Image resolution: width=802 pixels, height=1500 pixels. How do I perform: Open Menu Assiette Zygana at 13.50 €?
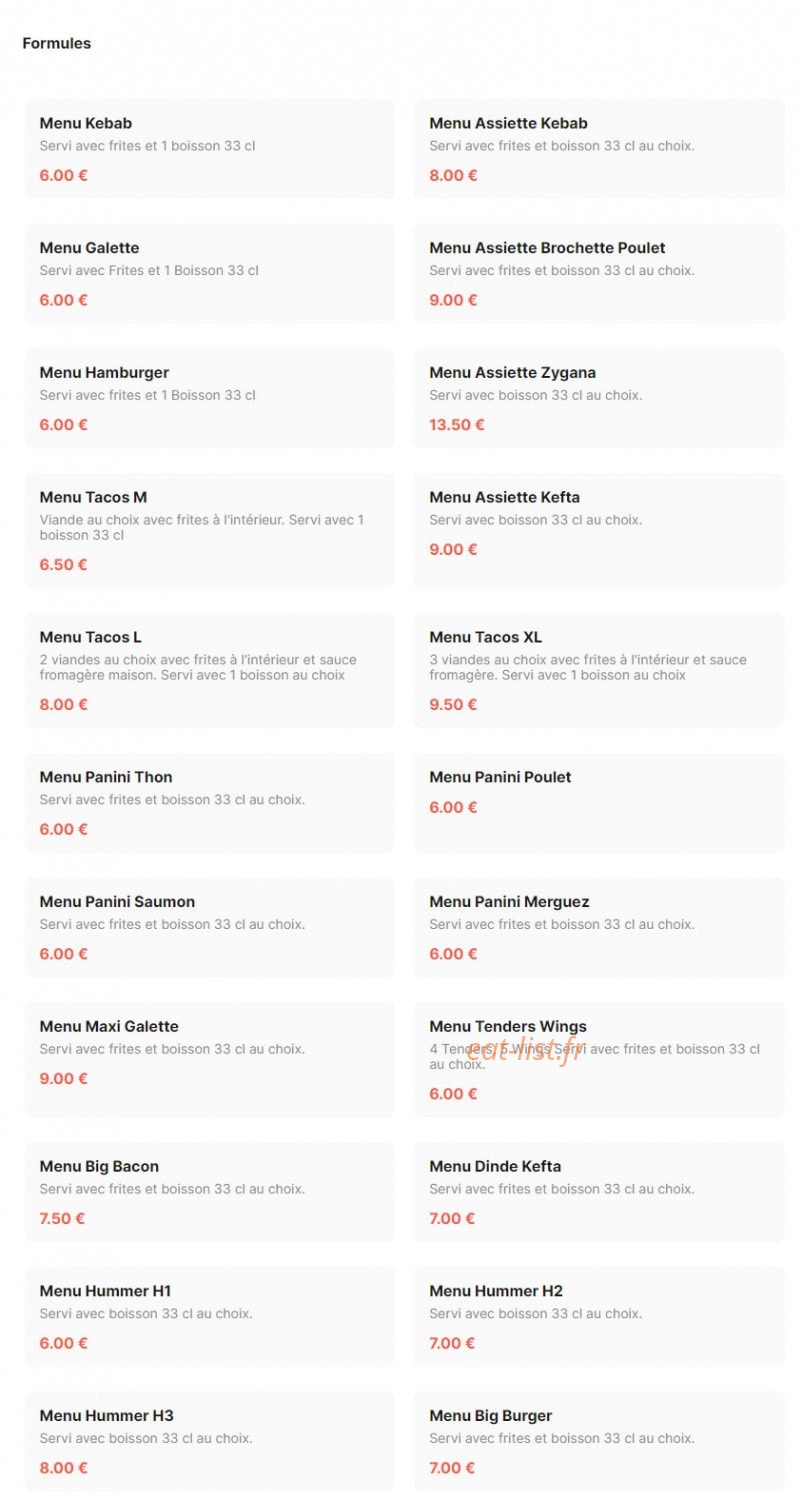(599, 398)
